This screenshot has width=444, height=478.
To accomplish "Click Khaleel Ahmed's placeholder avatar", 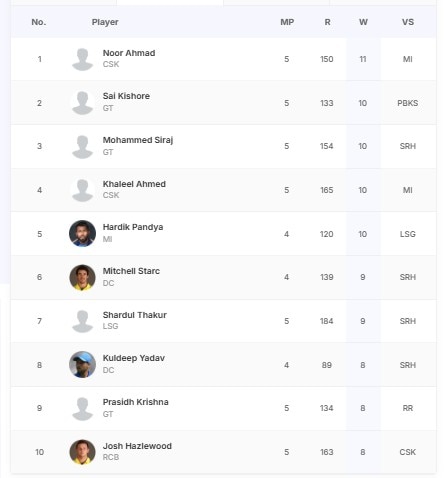I will point(82,190).
